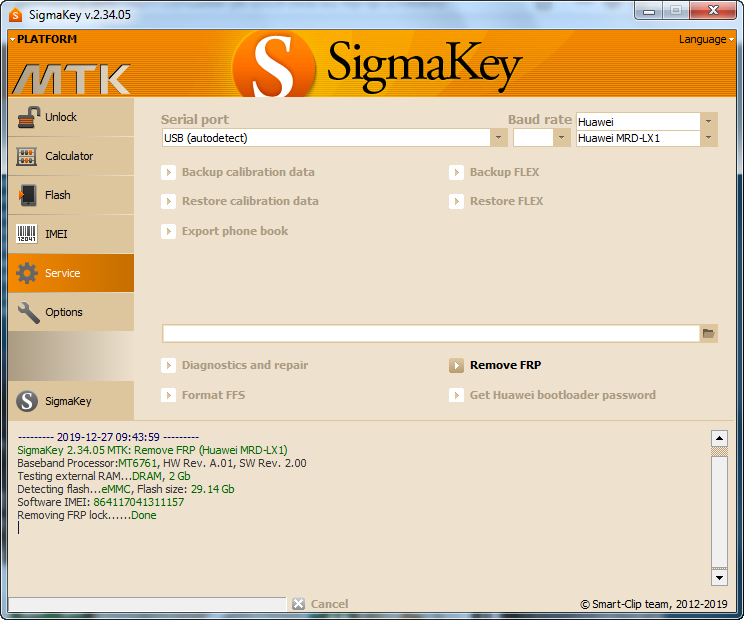744x620 pixels.
Task: Open the Language dropdown menu
Action: pos(706,39)
